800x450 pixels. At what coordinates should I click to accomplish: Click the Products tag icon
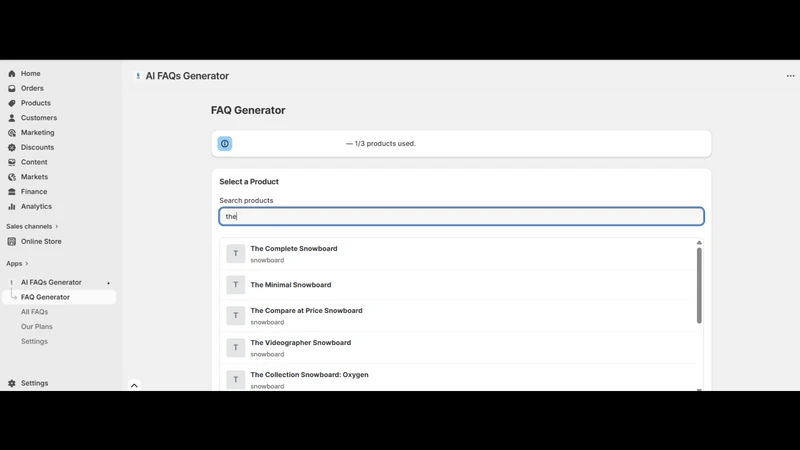12,103
